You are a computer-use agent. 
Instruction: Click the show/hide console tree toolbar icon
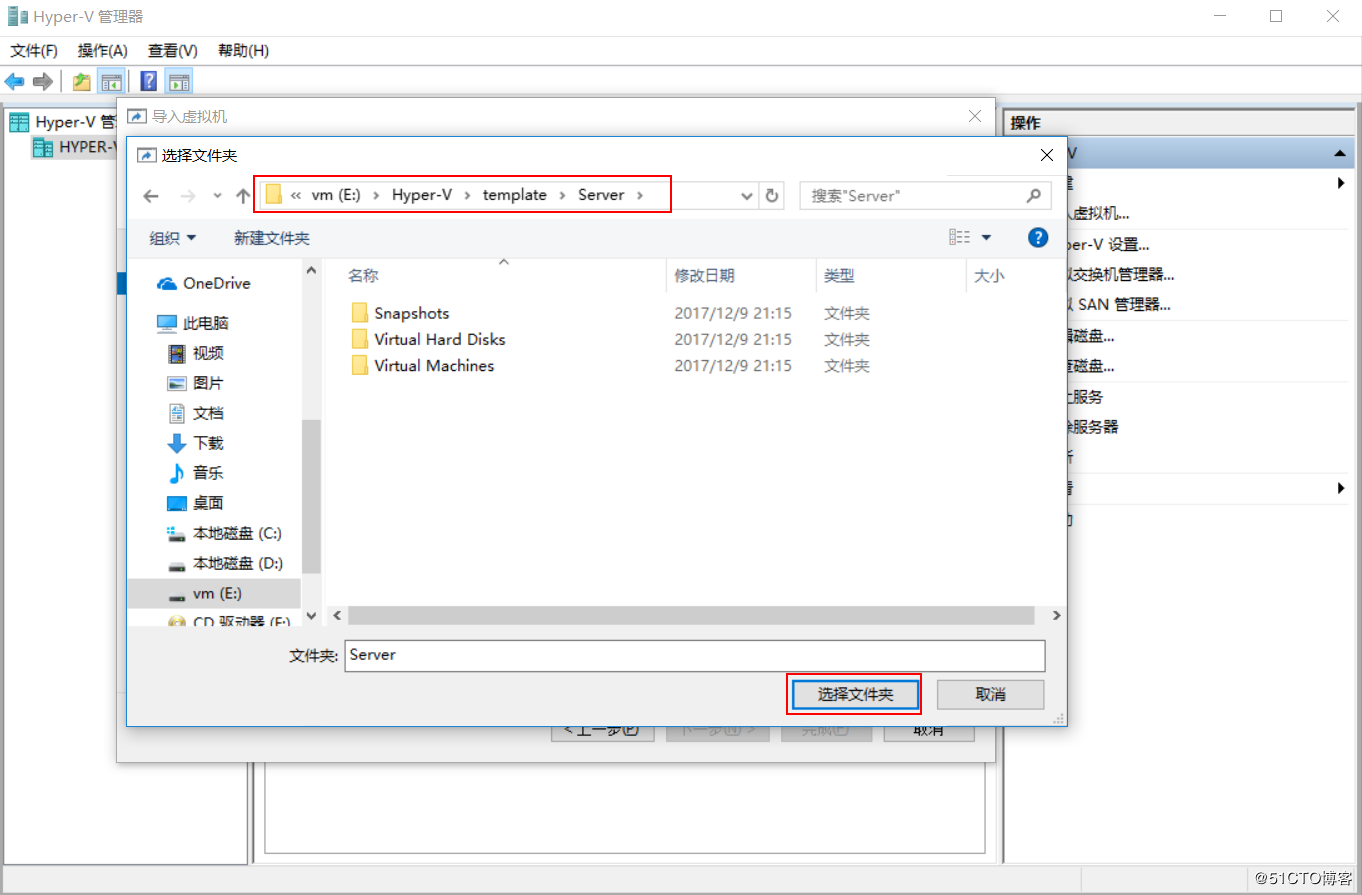111,81
